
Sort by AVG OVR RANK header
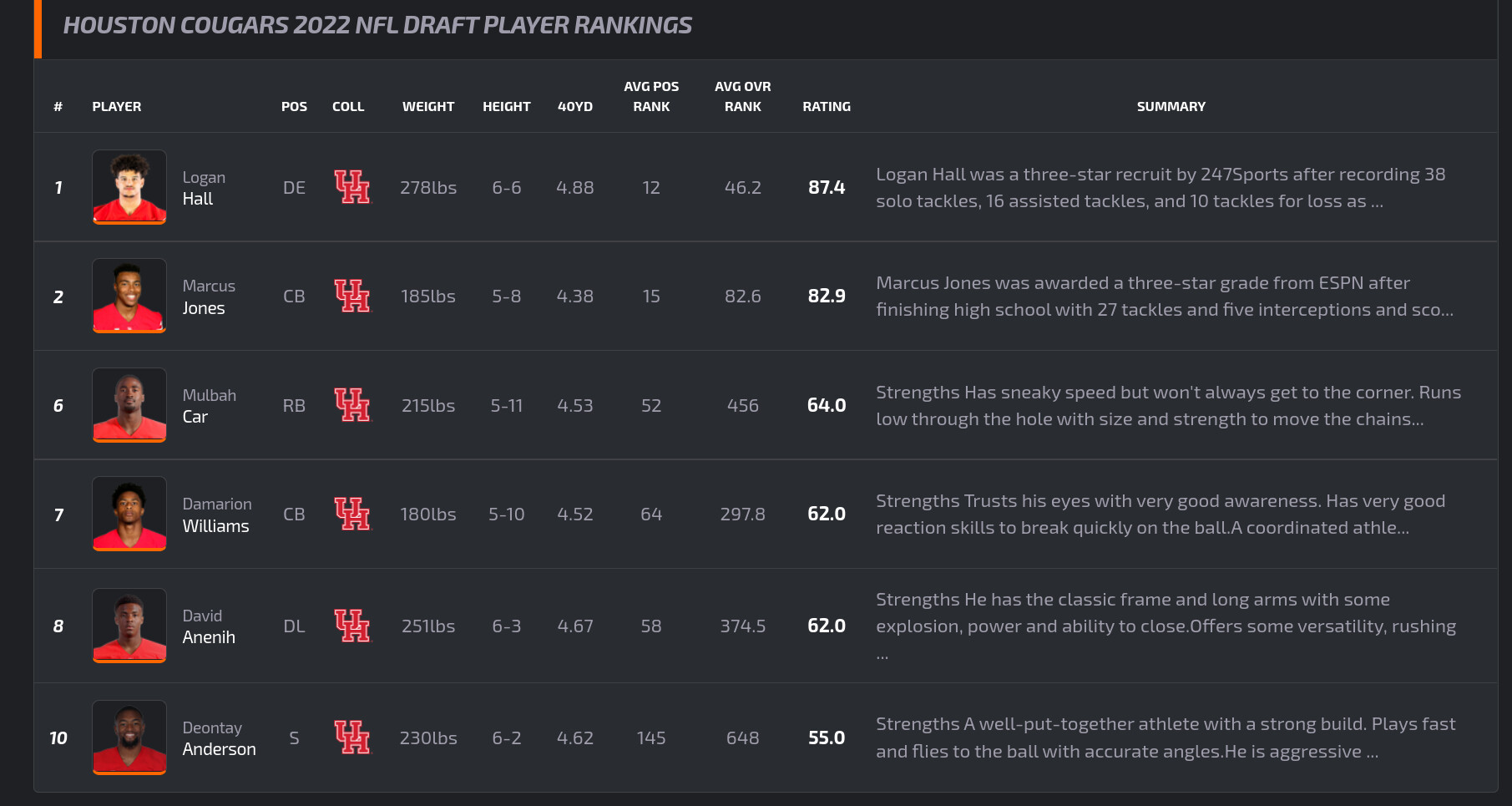(743, 96)
